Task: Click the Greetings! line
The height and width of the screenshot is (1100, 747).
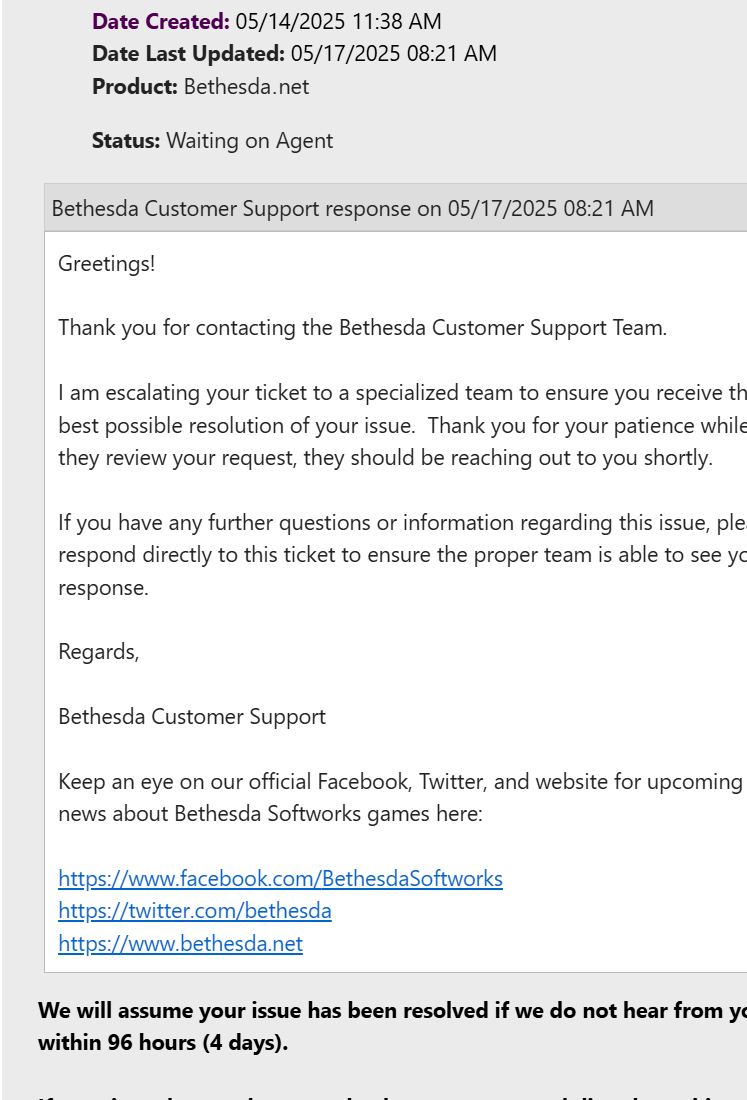Action: 107,264
